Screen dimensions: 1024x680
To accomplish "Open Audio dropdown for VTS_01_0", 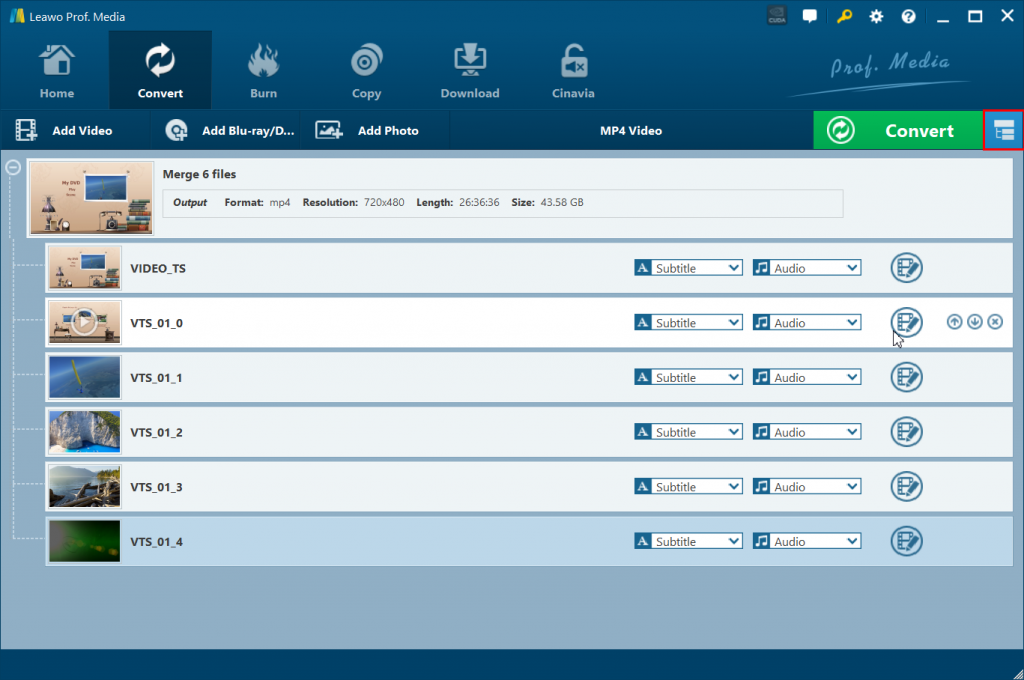I will click(807, 323).
